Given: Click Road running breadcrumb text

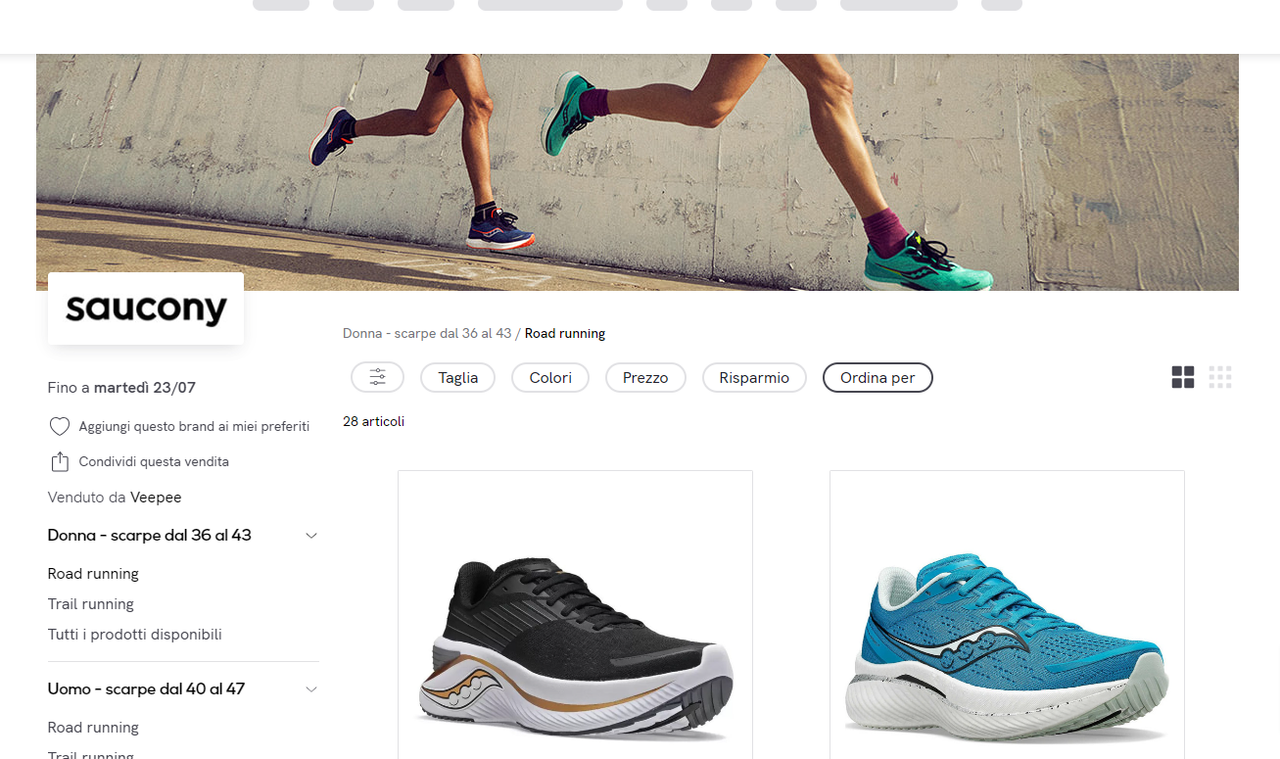Looking at the screenshot, I should pos(565,333).
